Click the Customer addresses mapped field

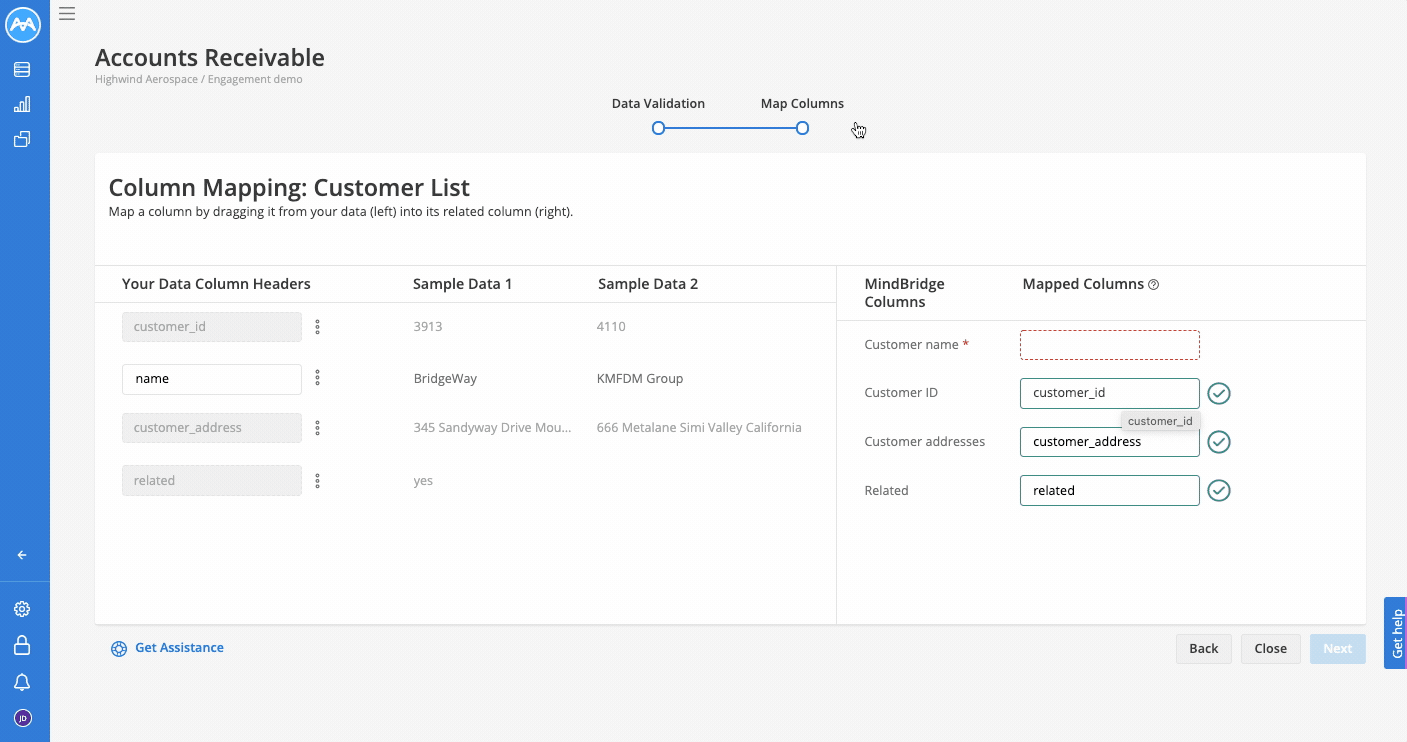coord(1110,441)
